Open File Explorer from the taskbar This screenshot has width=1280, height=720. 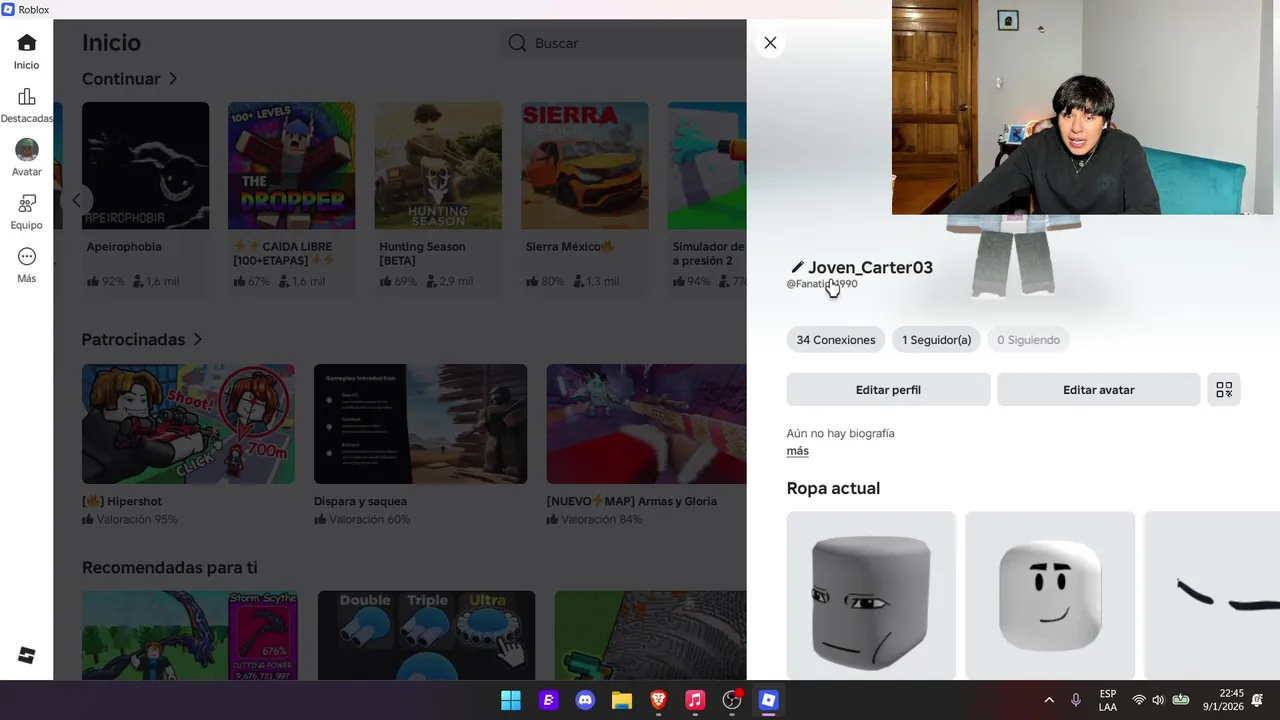pyautogui.click(x=622, y=700)
